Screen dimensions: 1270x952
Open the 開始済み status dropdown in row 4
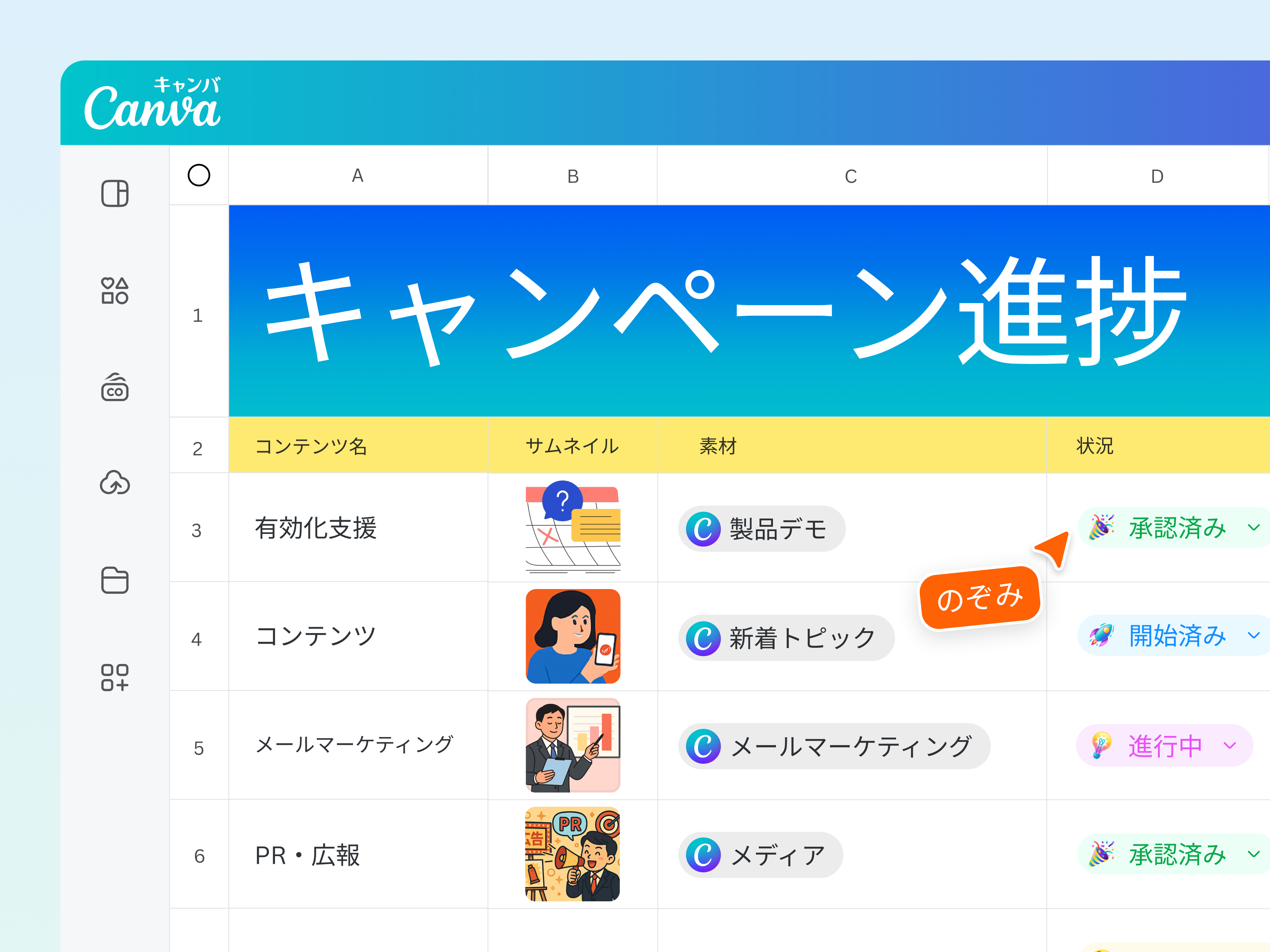coord(1254,635)
